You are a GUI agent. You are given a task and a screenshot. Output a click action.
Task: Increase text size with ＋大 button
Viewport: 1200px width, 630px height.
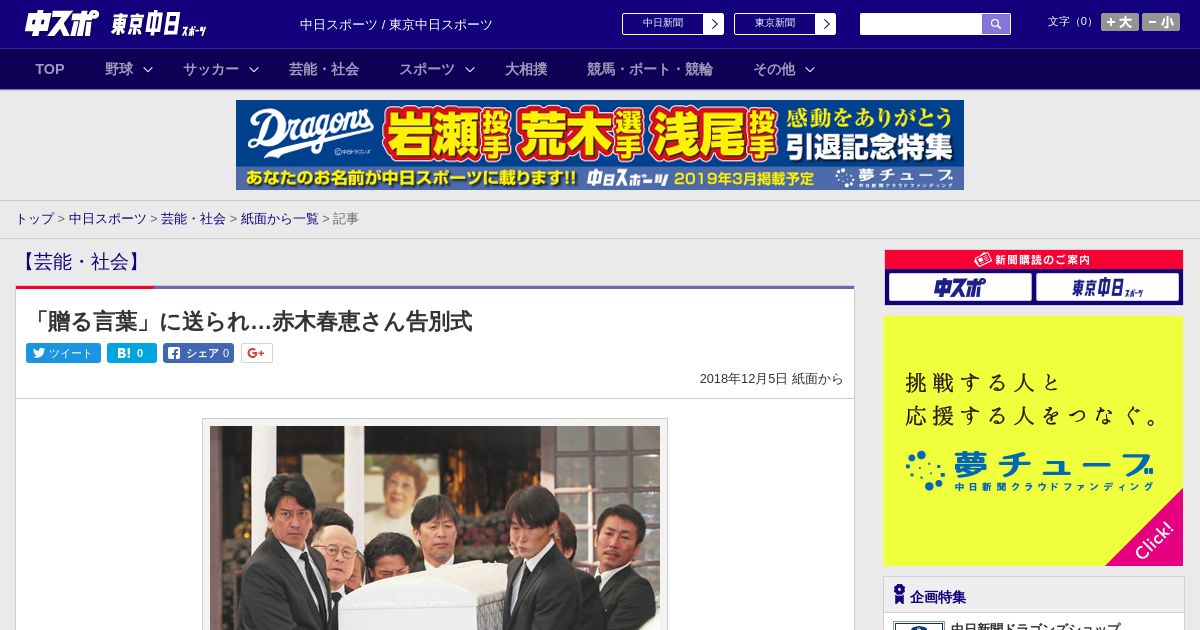[1120, 22]
